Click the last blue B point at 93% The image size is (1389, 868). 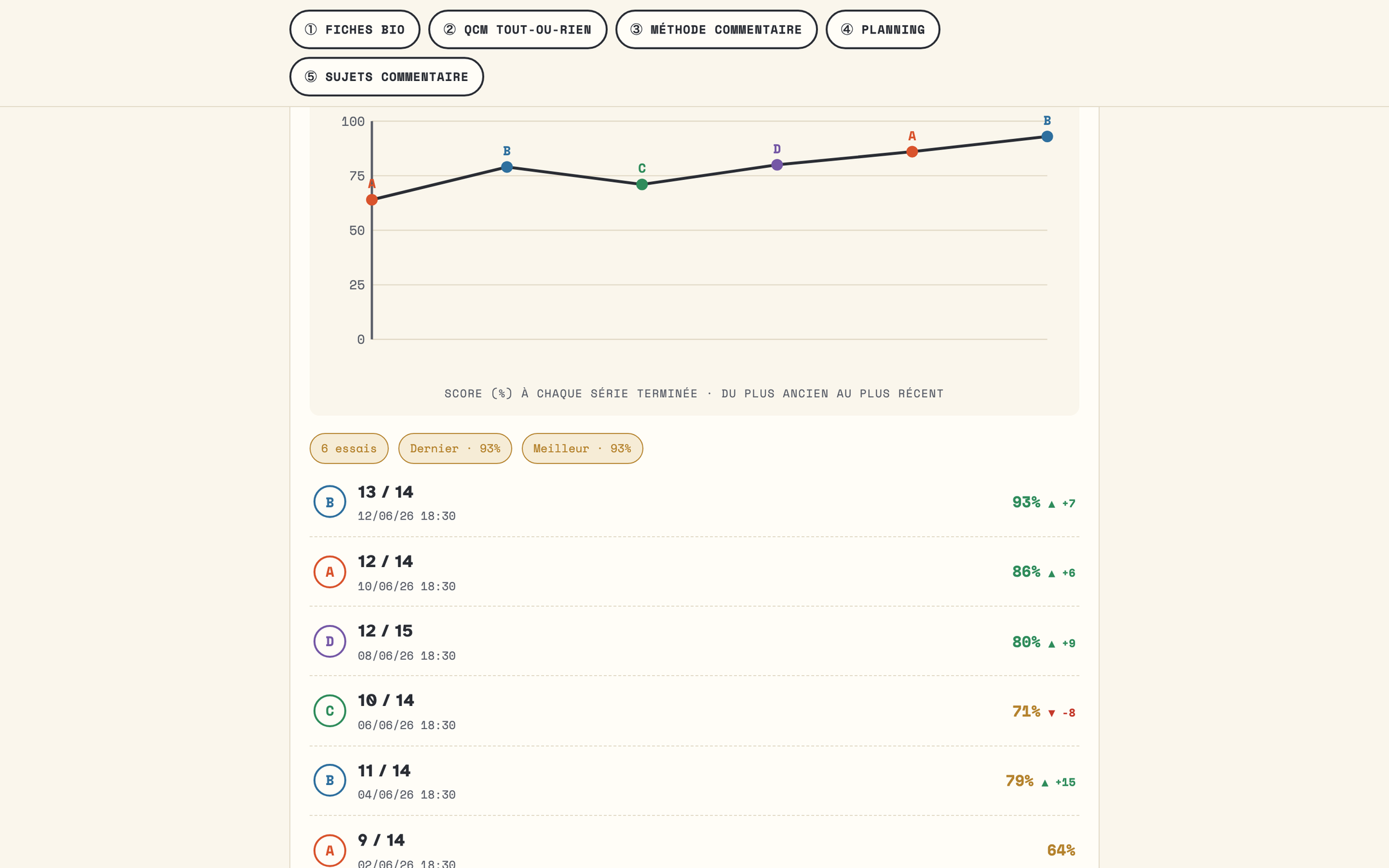click(1047, 136)
